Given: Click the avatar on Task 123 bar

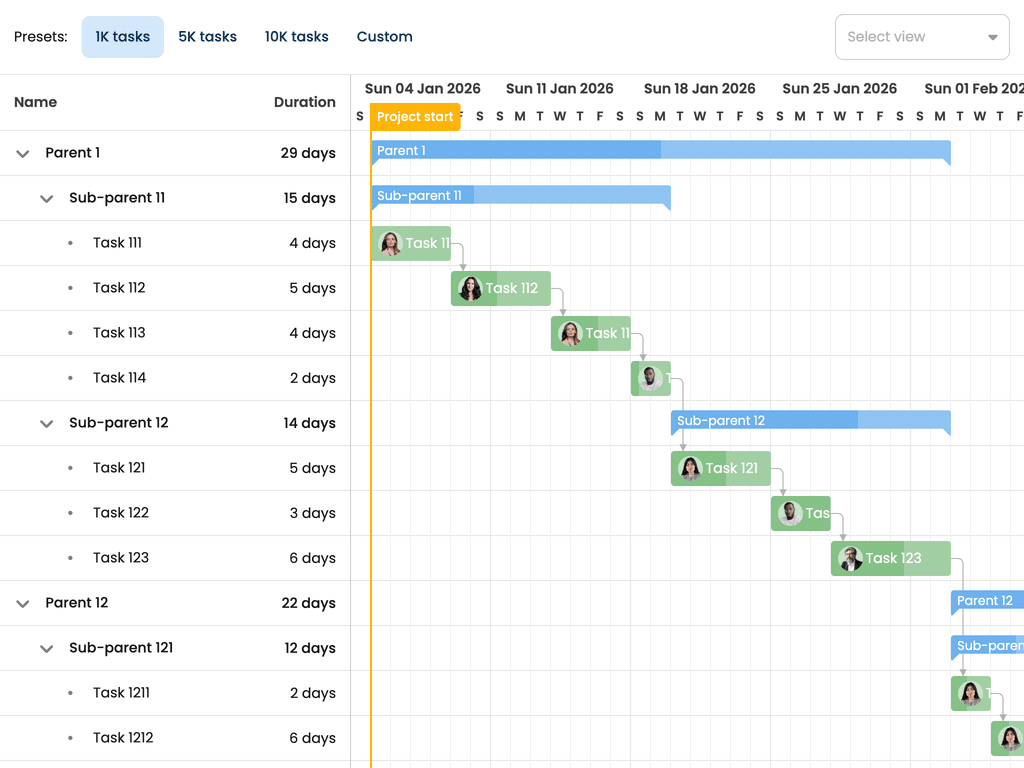Looking at the screenshot, I should coord(850,558).
